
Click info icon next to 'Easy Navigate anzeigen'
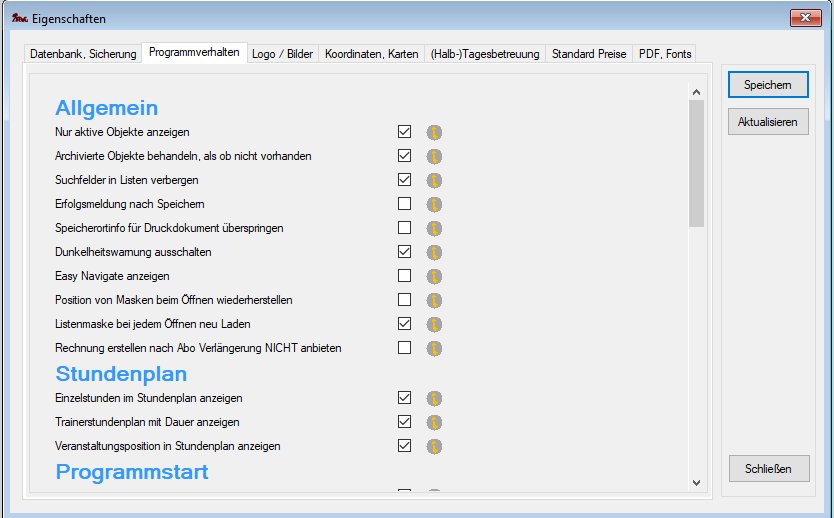coord(435,276)
